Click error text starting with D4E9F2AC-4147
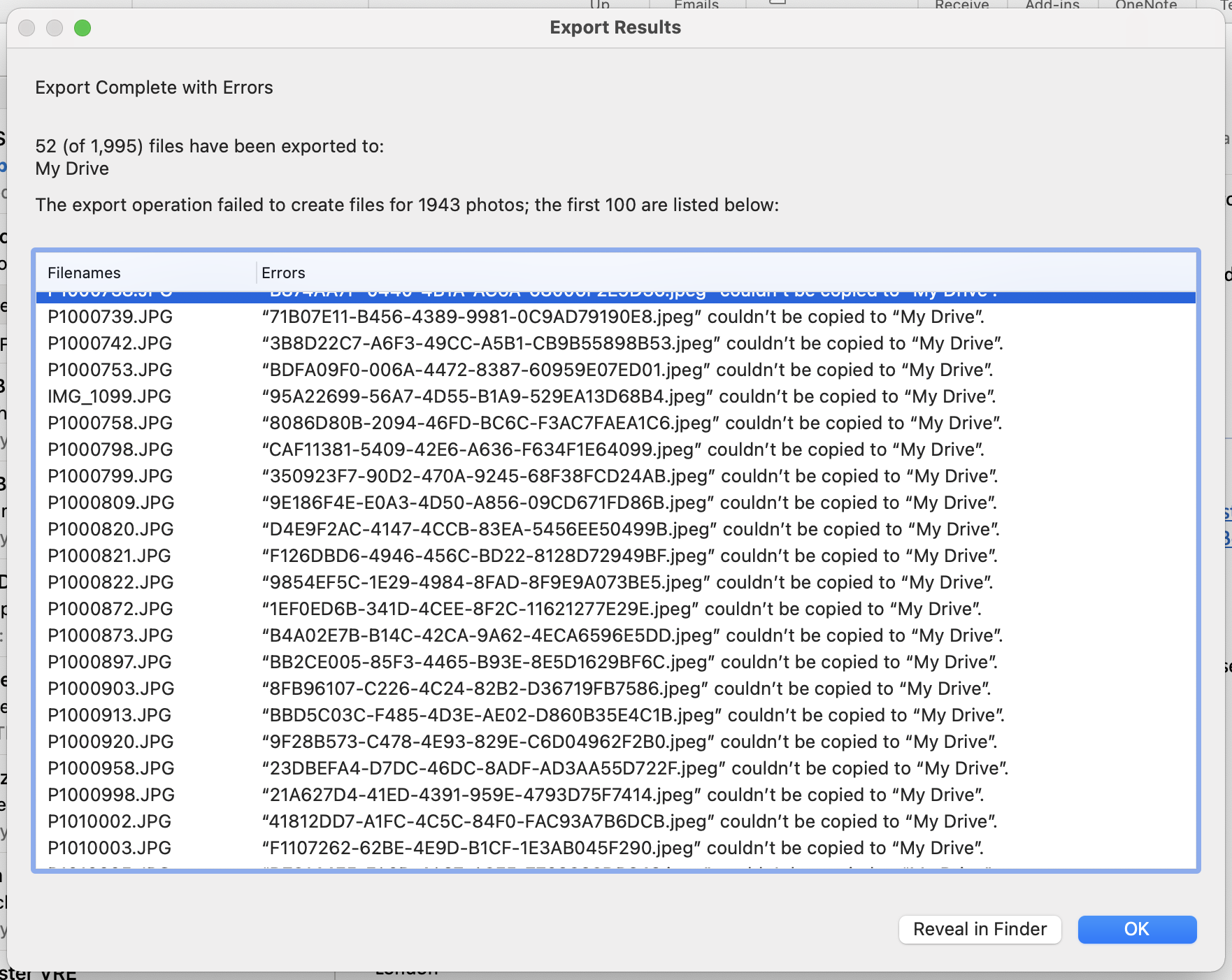This screenshot has width=1232, height=980. (x=631, y=529)
